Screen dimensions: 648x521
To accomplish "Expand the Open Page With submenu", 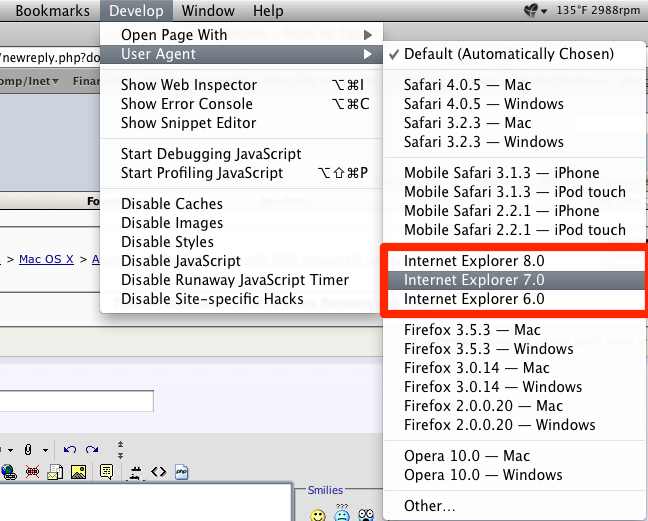I will 242,35.
